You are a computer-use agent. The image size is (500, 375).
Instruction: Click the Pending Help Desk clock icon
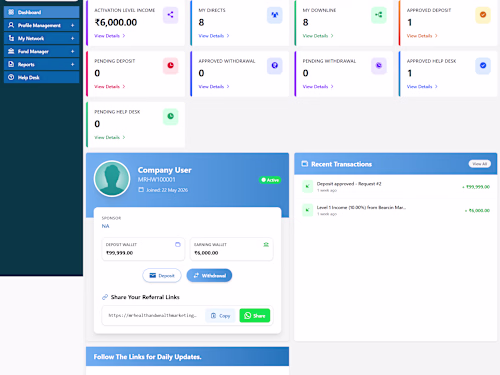point(170,116)
